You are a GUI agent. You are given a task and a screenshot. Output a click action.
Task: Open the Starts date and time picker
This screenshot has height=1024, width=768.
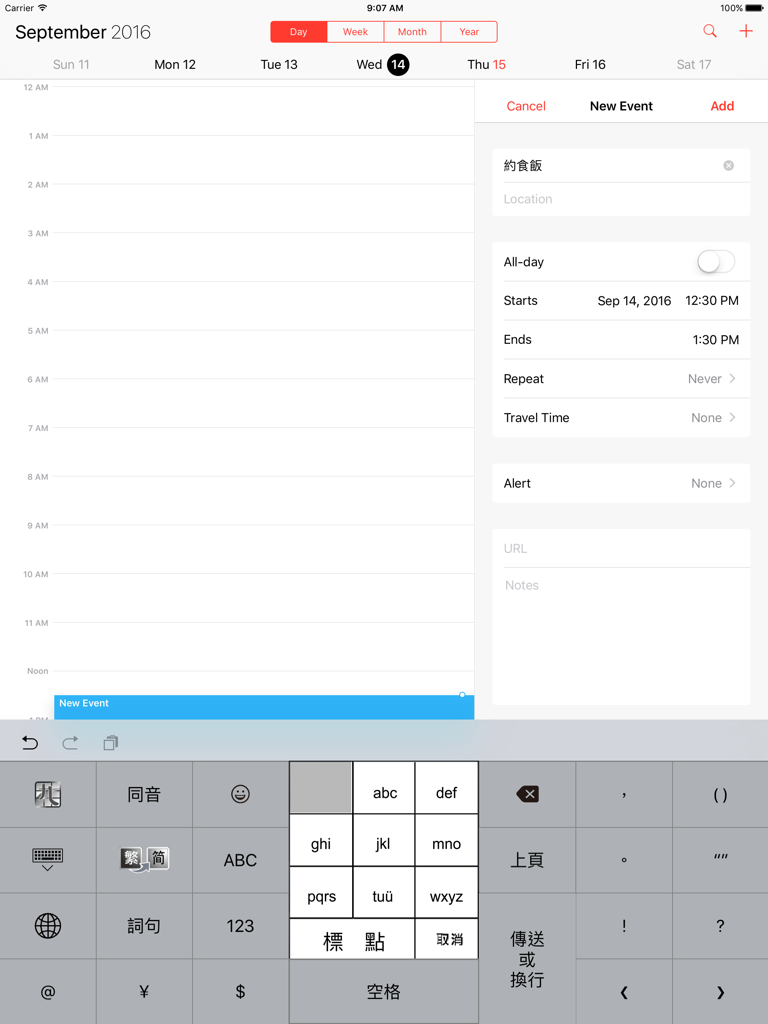[621, 301]
